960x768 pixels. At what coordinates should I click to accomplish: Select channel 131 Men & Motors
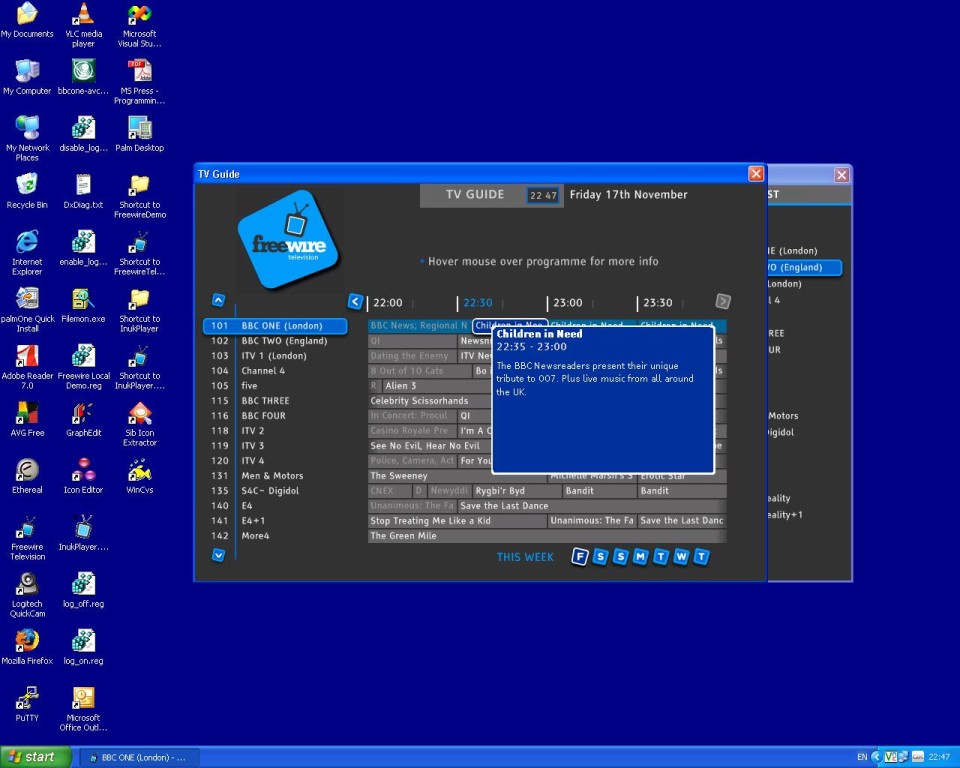276,475
